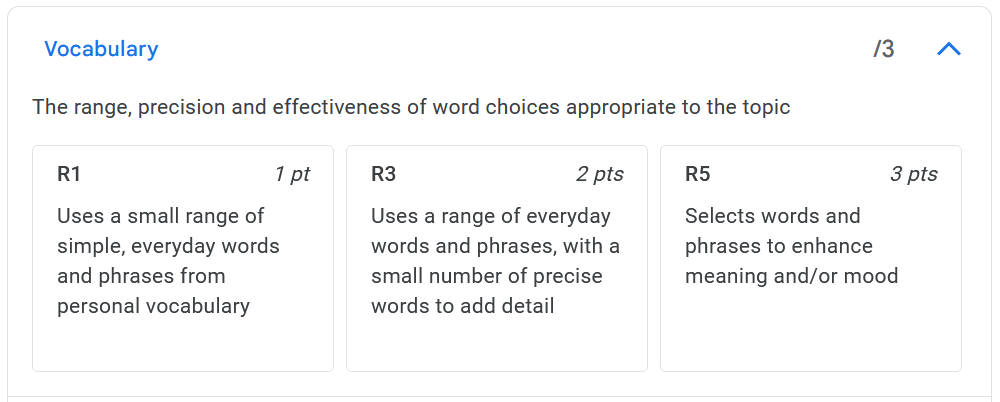Click the /3 score field

(883, 49)
